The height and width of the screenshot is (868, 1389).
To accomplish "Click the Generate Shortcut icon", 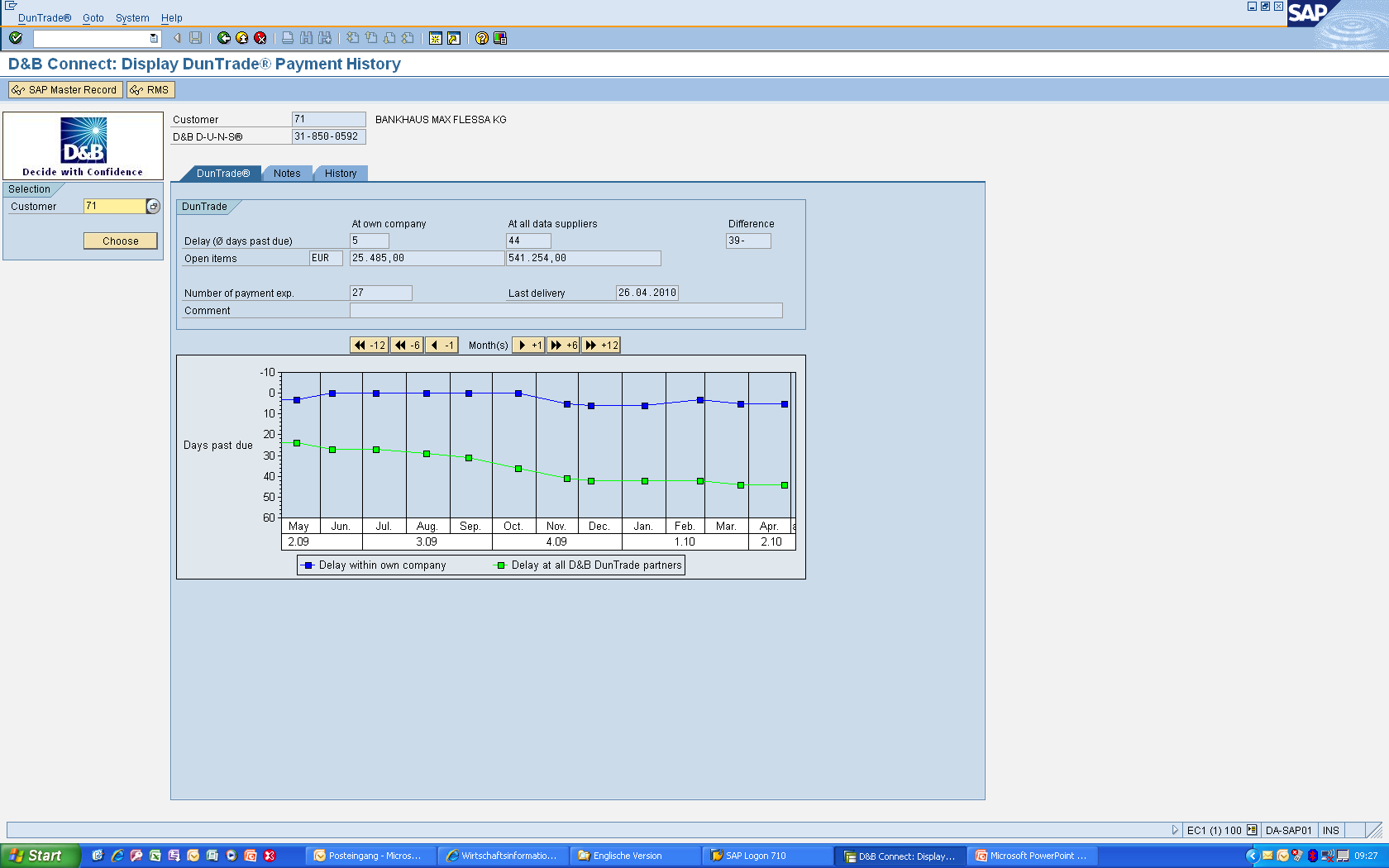I will click(454, 38).
